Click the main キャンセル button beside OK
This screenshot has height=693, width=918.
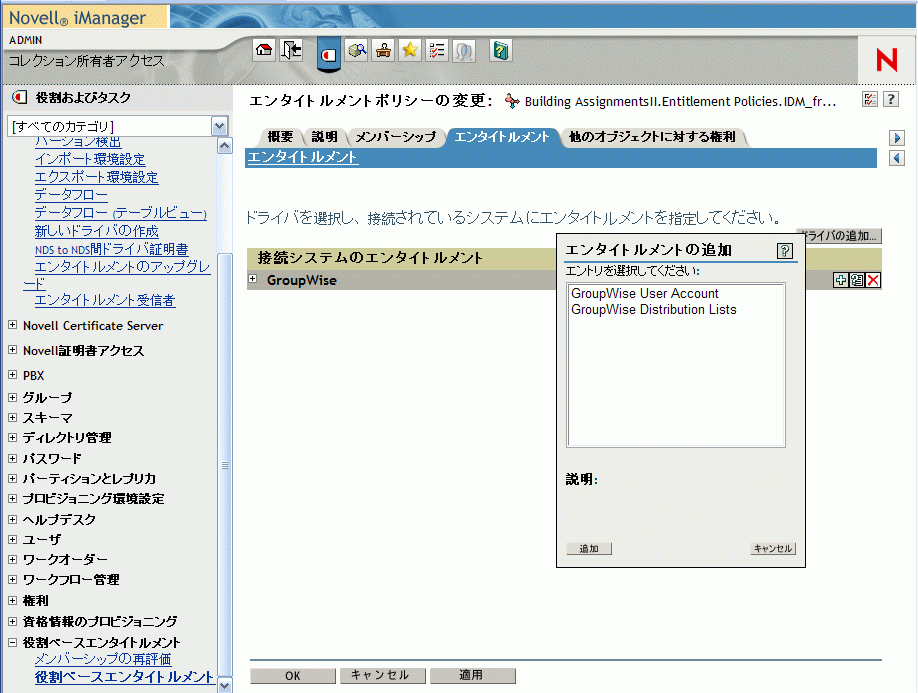(383, 675)
